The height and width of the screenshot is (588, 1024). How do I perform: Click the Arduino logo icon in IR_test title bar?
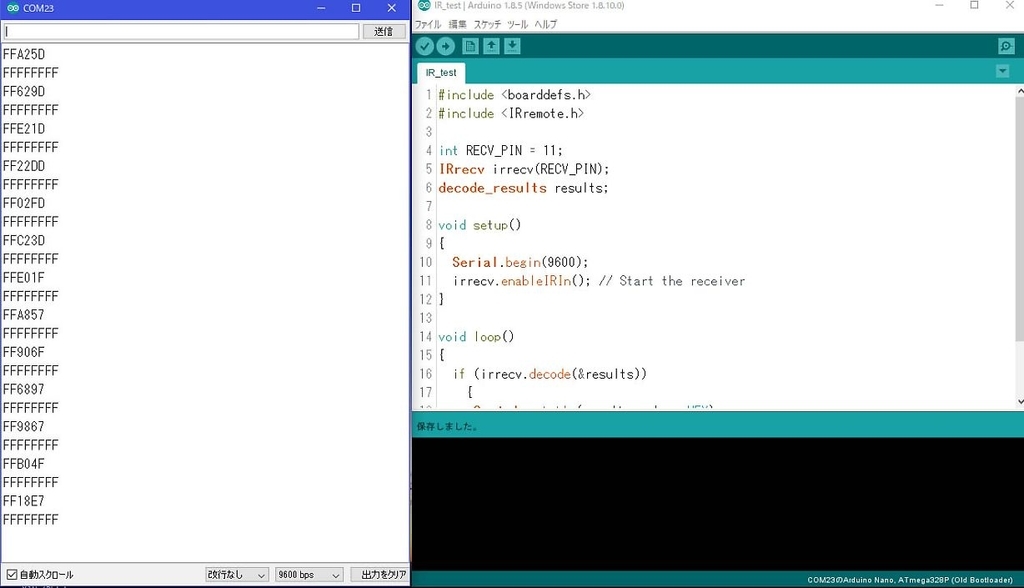click(424, 5)
